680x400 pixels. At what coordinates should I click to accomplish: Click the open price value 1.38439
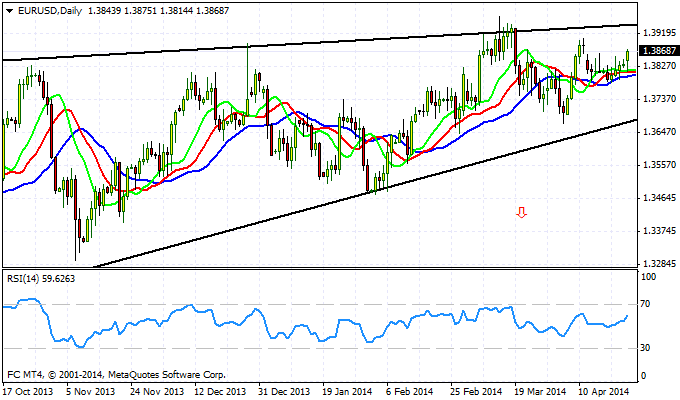(105, 11)
